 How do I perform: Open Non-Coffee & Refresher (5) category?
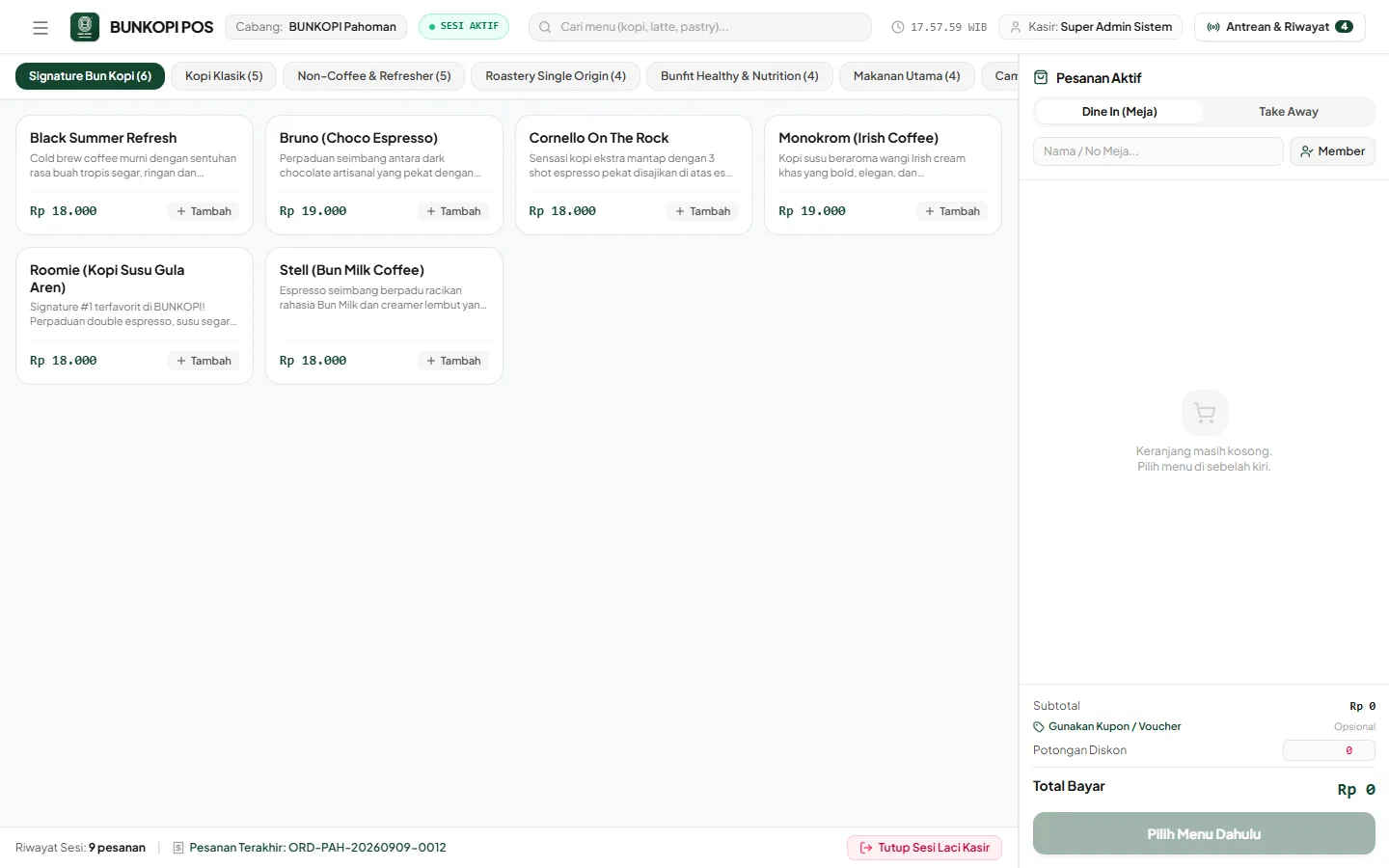click(374, 76)
